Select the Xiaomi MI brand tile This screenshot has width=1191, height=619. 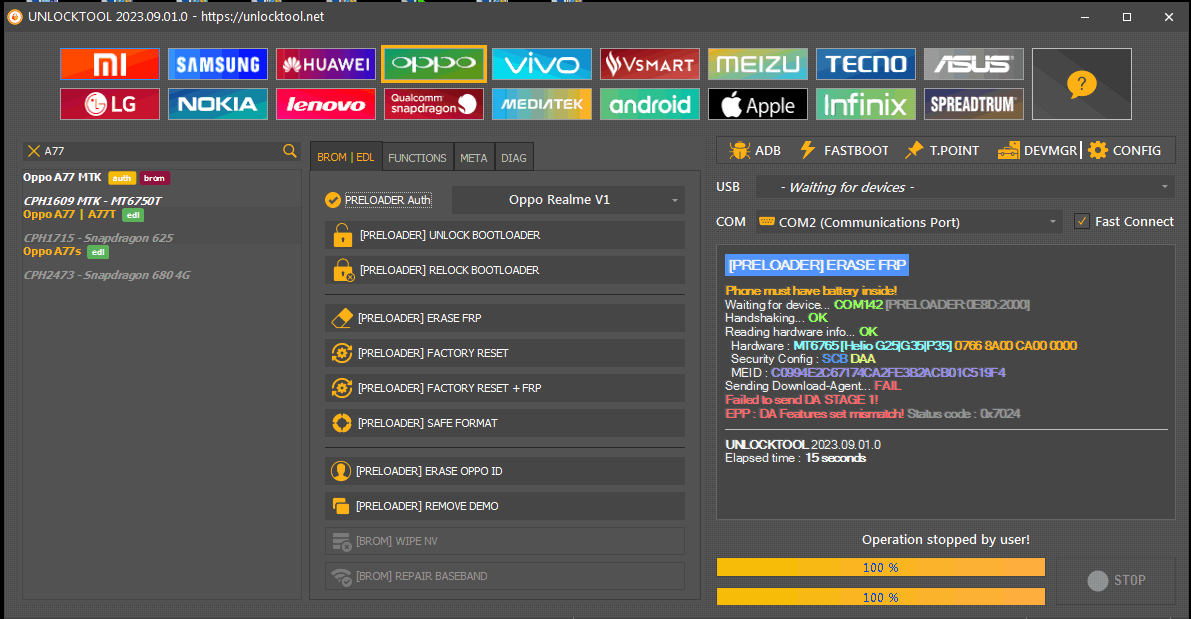[109, 65]
